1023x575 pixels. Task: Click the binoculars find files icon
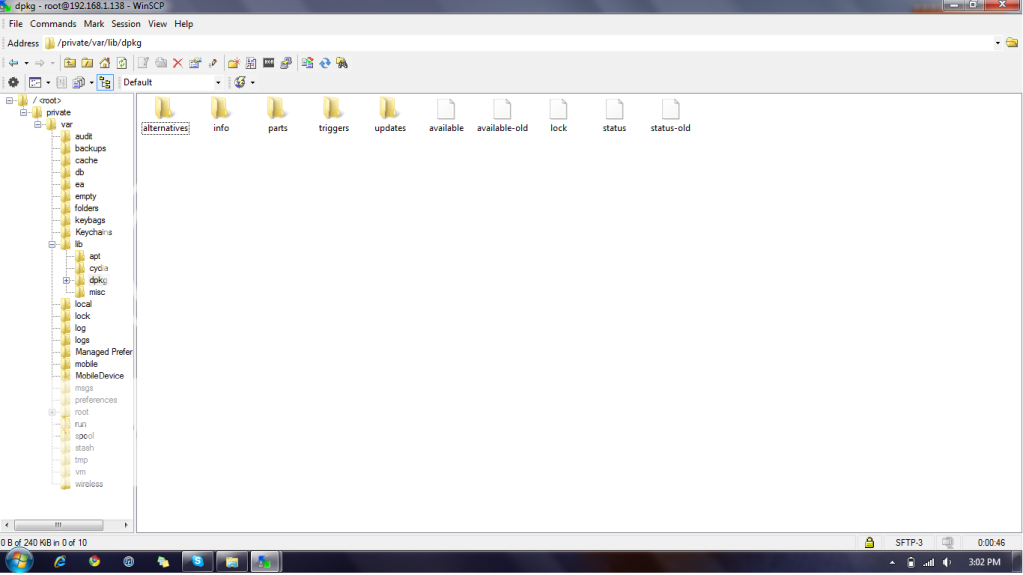coord(342,63)
